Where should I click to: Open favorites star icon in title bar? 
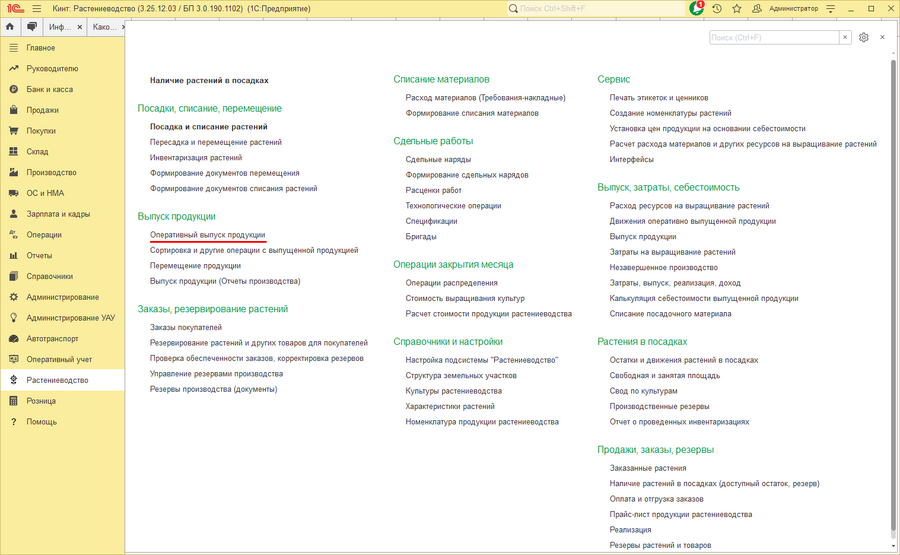[x=737, y=9]
